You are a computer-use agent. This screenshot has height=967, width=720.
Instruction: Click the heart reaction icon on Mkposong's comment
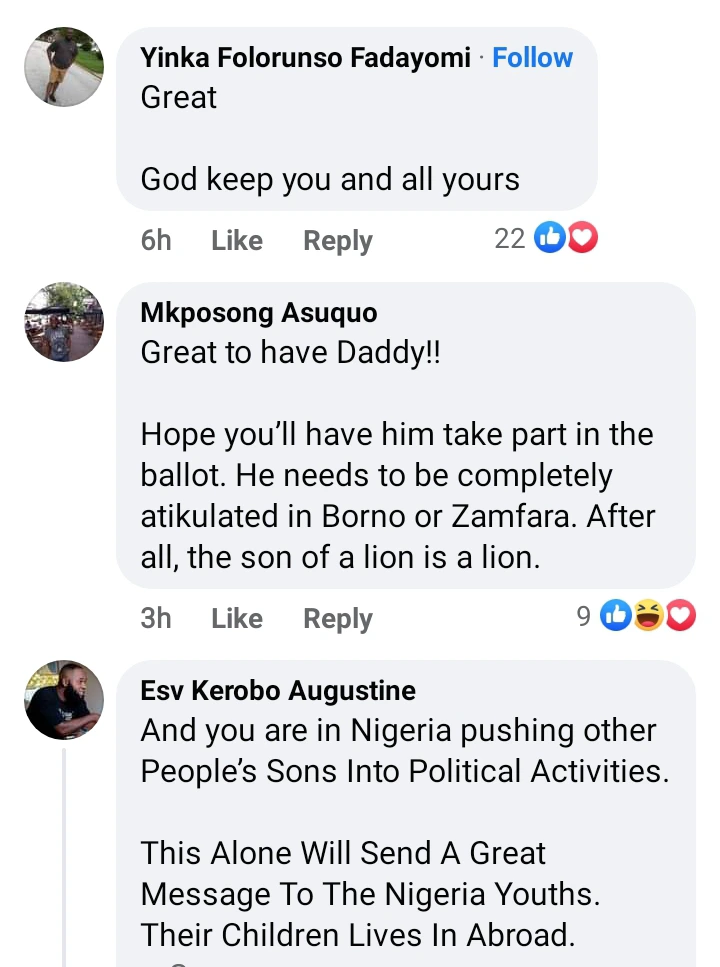680,618
